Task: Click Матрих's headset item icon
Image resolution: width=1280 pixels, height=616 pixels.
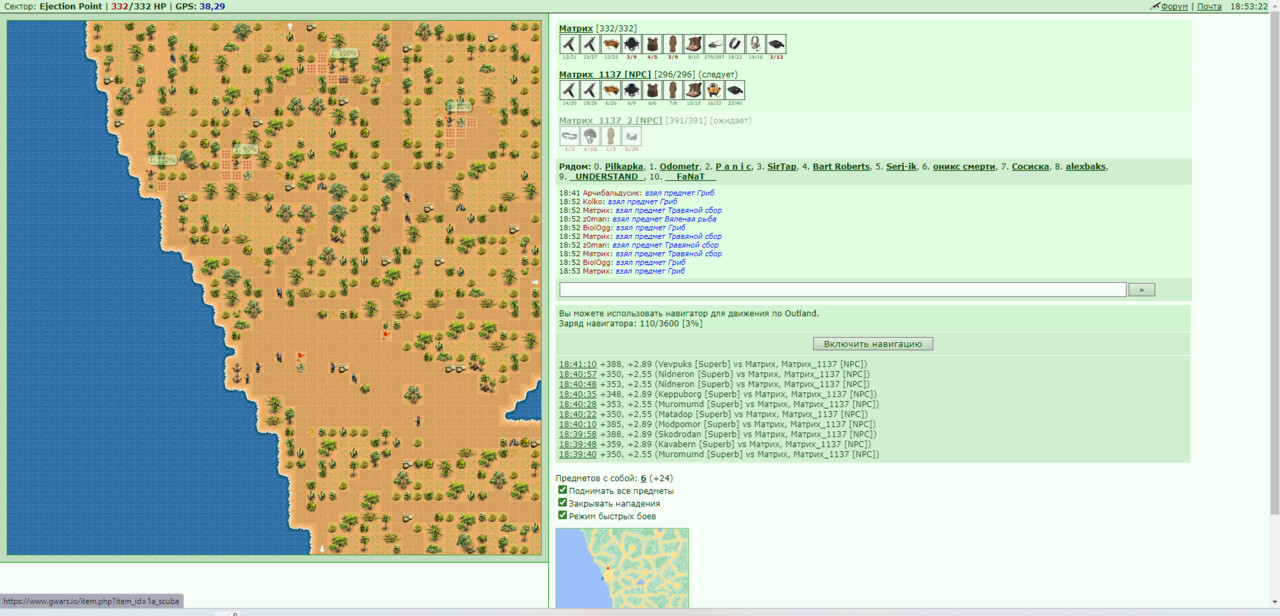Action: (x=755, y=44)
